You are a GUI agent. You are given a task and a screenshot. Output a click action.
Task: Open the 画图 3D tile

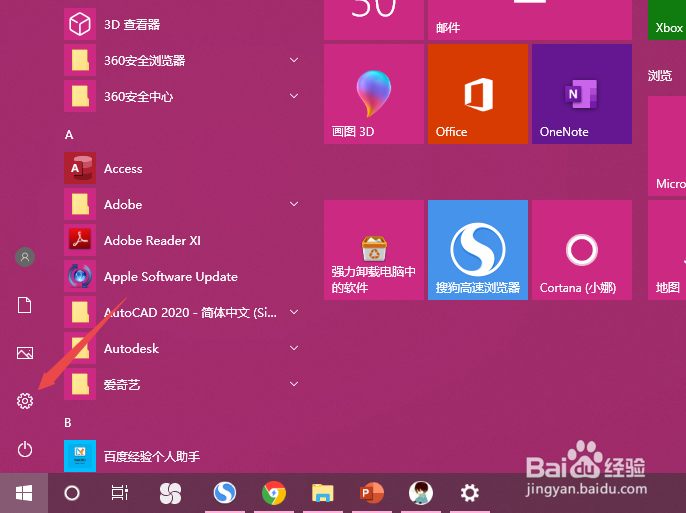[x=374, y=94]
